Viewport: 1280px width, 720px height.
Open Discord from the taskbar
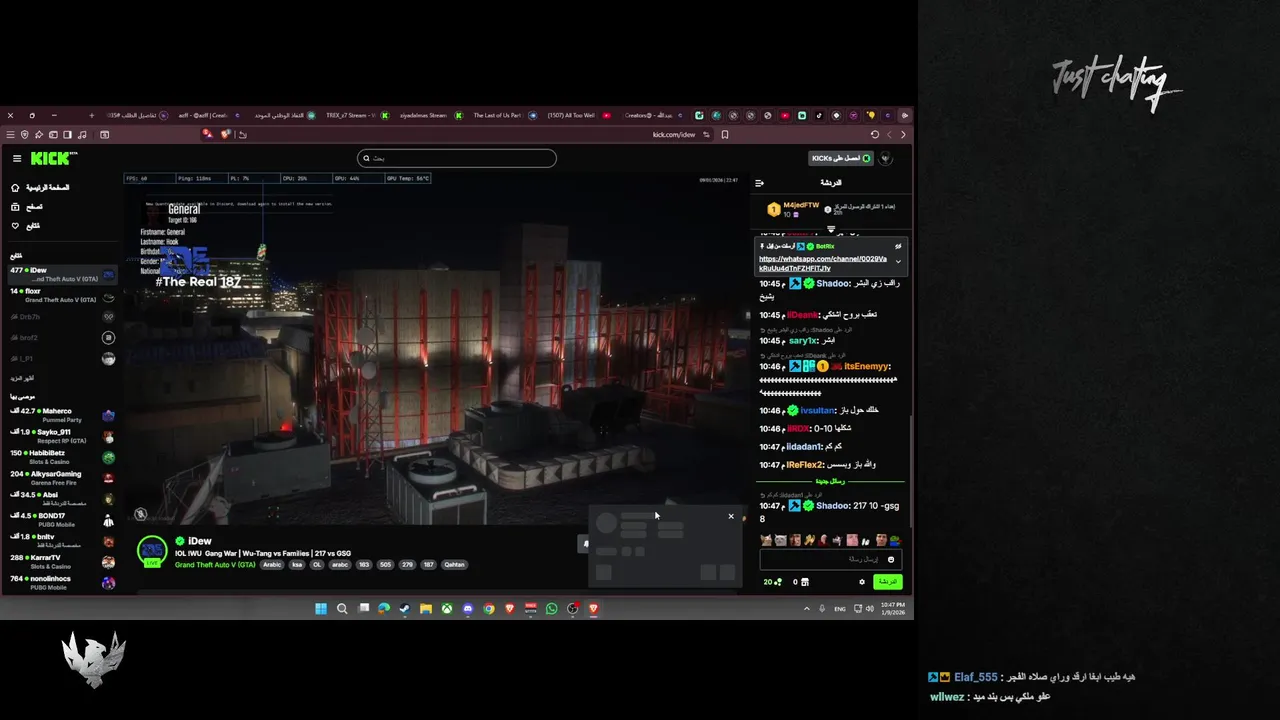point(467,608)
